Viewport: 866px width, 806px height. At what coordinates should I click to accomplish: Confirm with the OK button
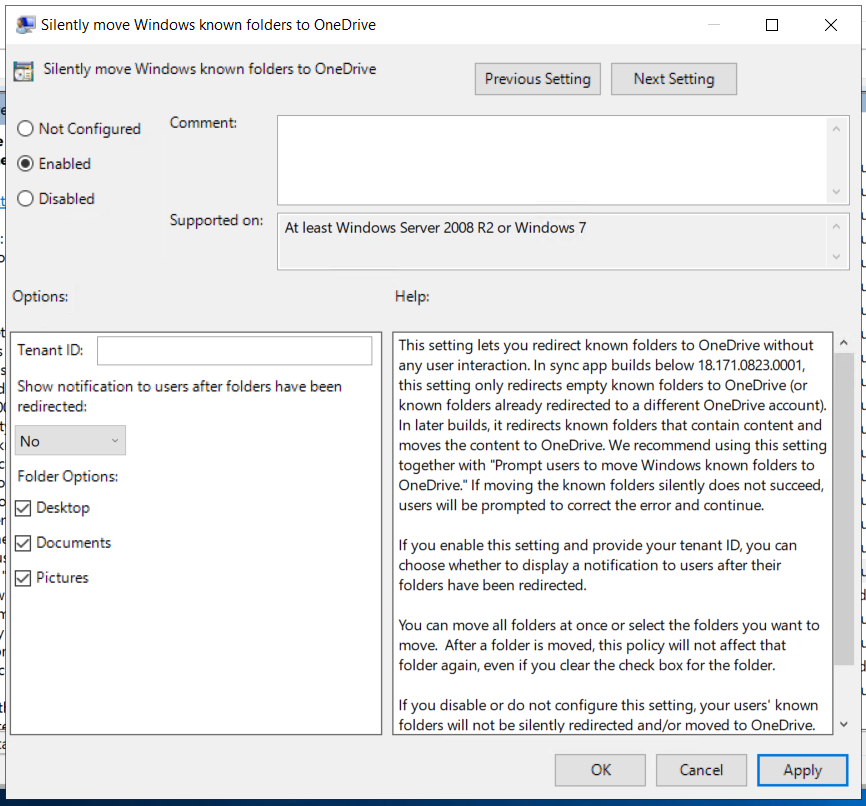click(600, 770)
